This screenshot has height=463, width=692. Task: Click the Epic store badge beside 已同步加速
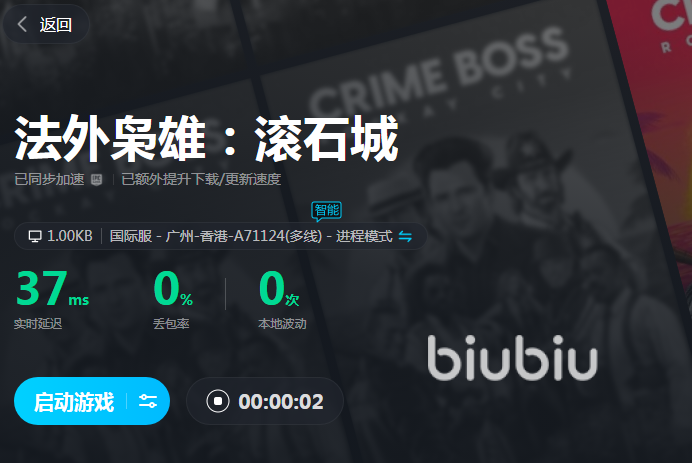click(x=96, y=180)
